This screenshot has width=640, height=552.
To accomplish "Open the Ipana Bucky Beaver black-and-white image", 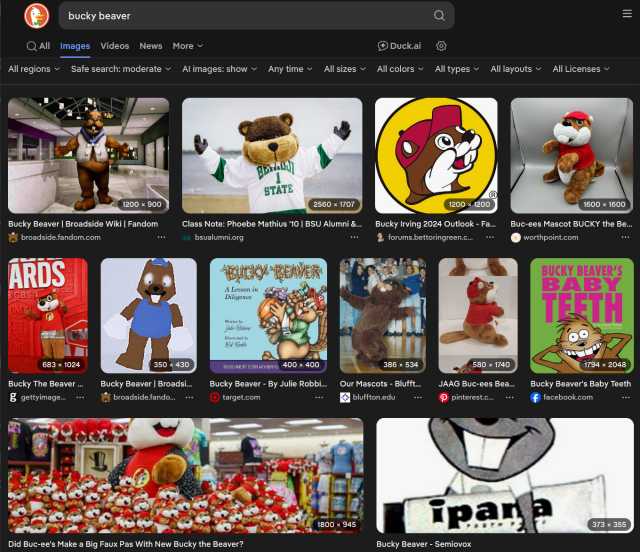I will click(505, 475).
